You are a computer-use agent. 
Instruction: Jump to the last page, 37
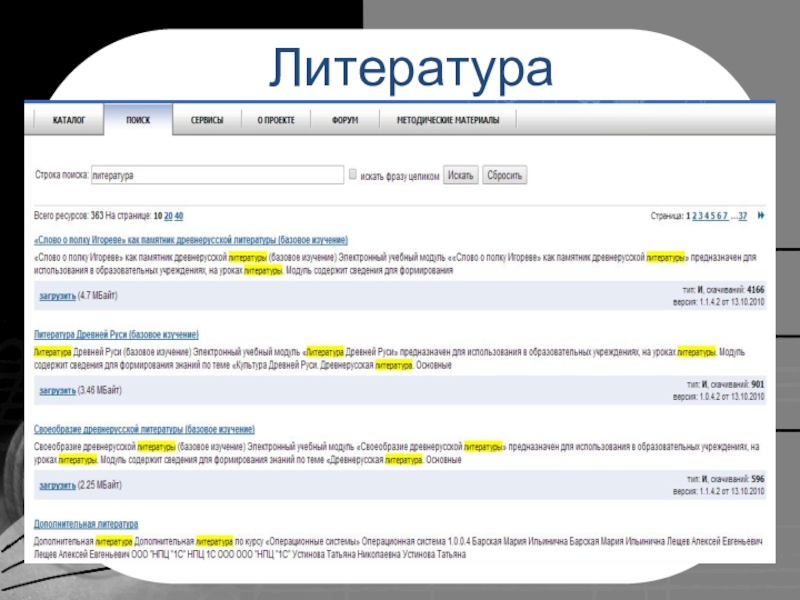coord(742,215)
